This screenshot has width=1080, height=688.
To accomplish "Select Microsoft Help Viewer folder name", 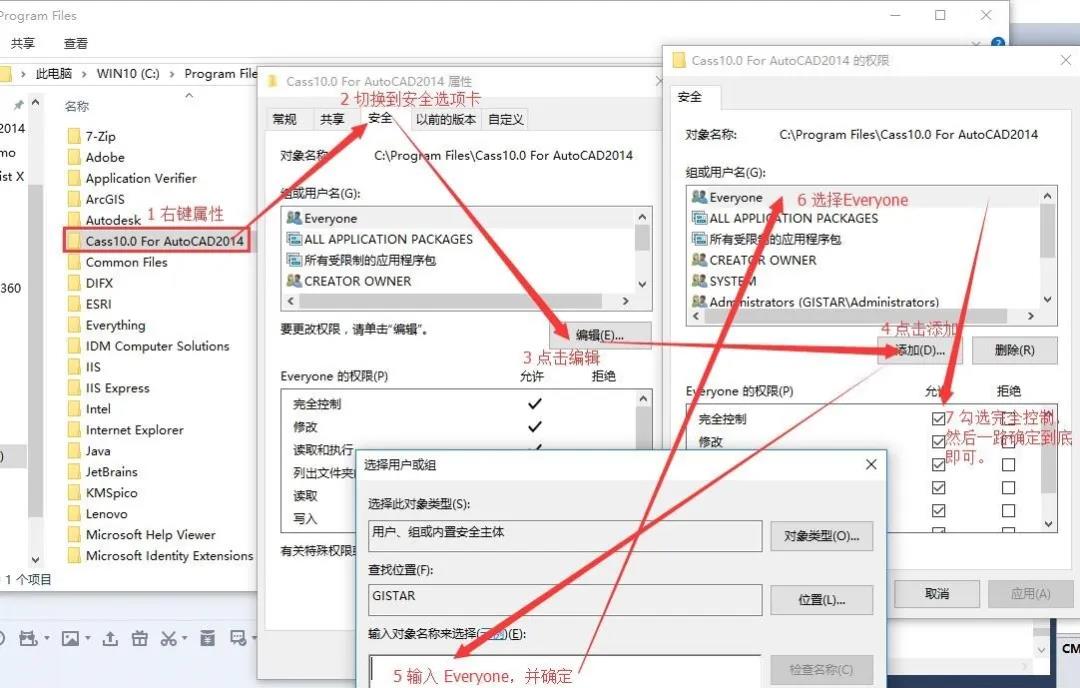I will coord(151,534).
